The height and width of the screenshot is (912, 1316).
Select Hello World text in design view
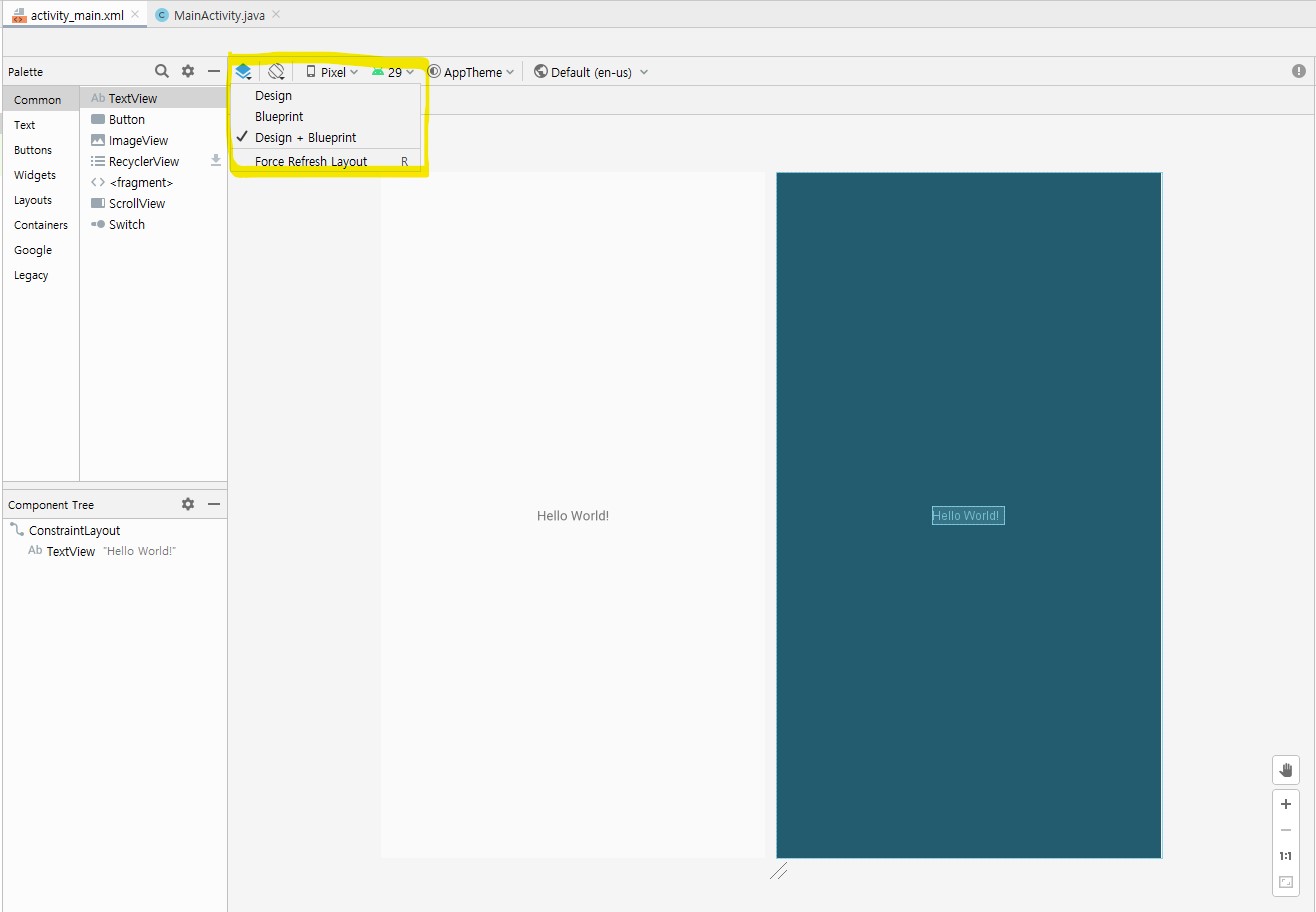point(573,516)
